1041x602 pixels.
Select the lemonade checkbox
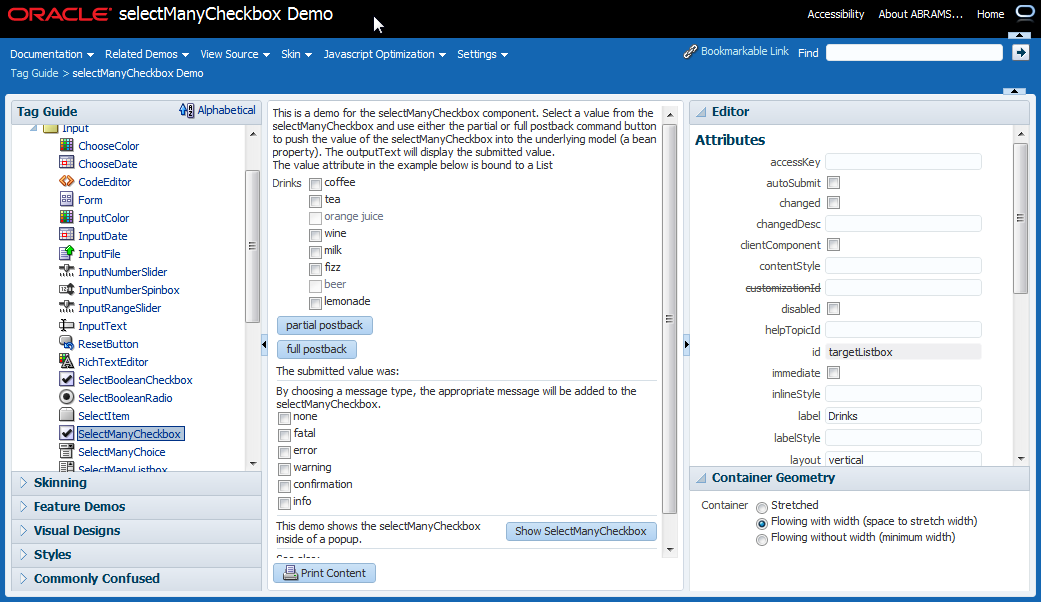tap(315, 303)
